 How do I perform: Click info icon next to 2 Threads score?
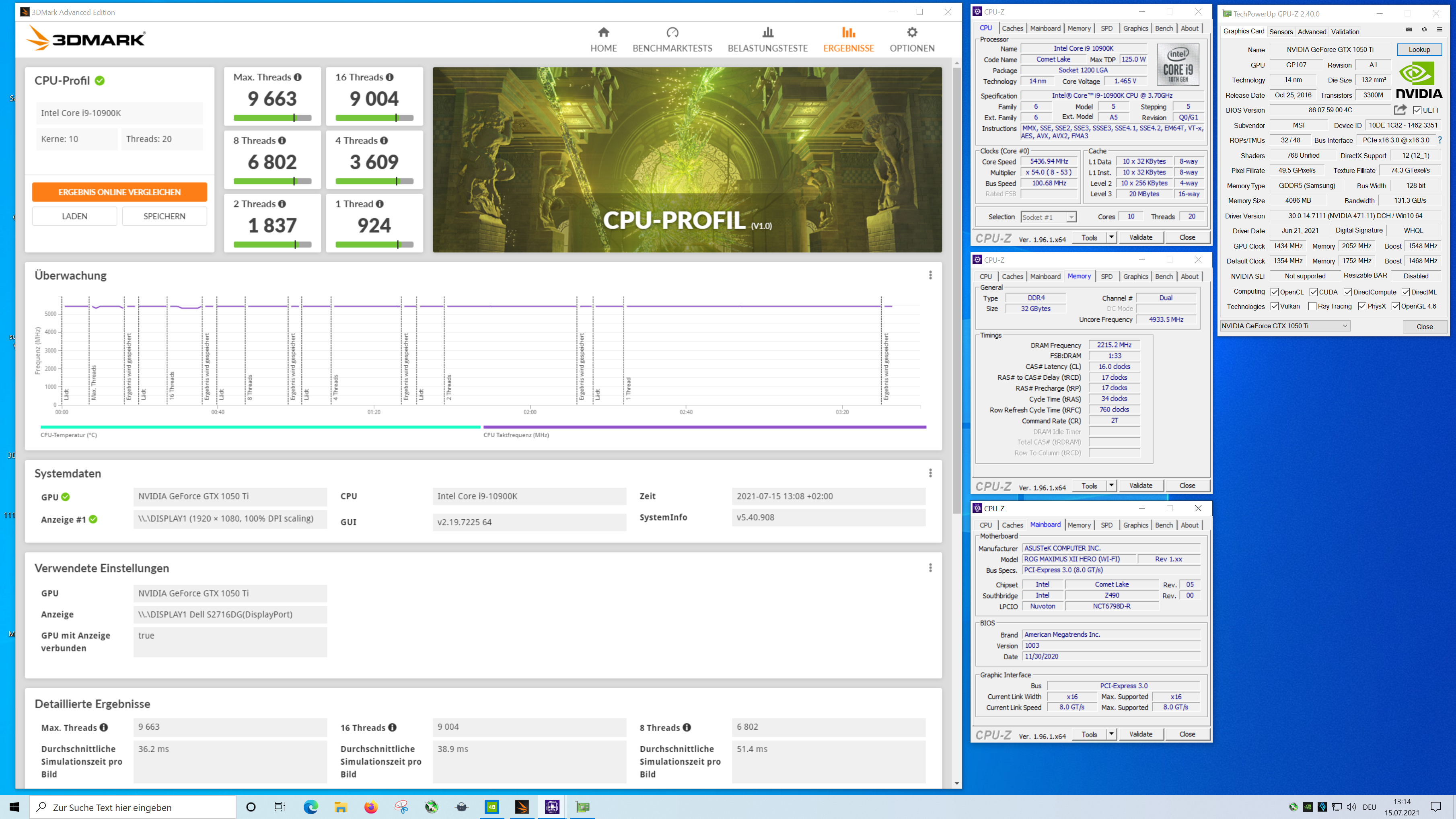pyautogui.click(x=282, y=204)
